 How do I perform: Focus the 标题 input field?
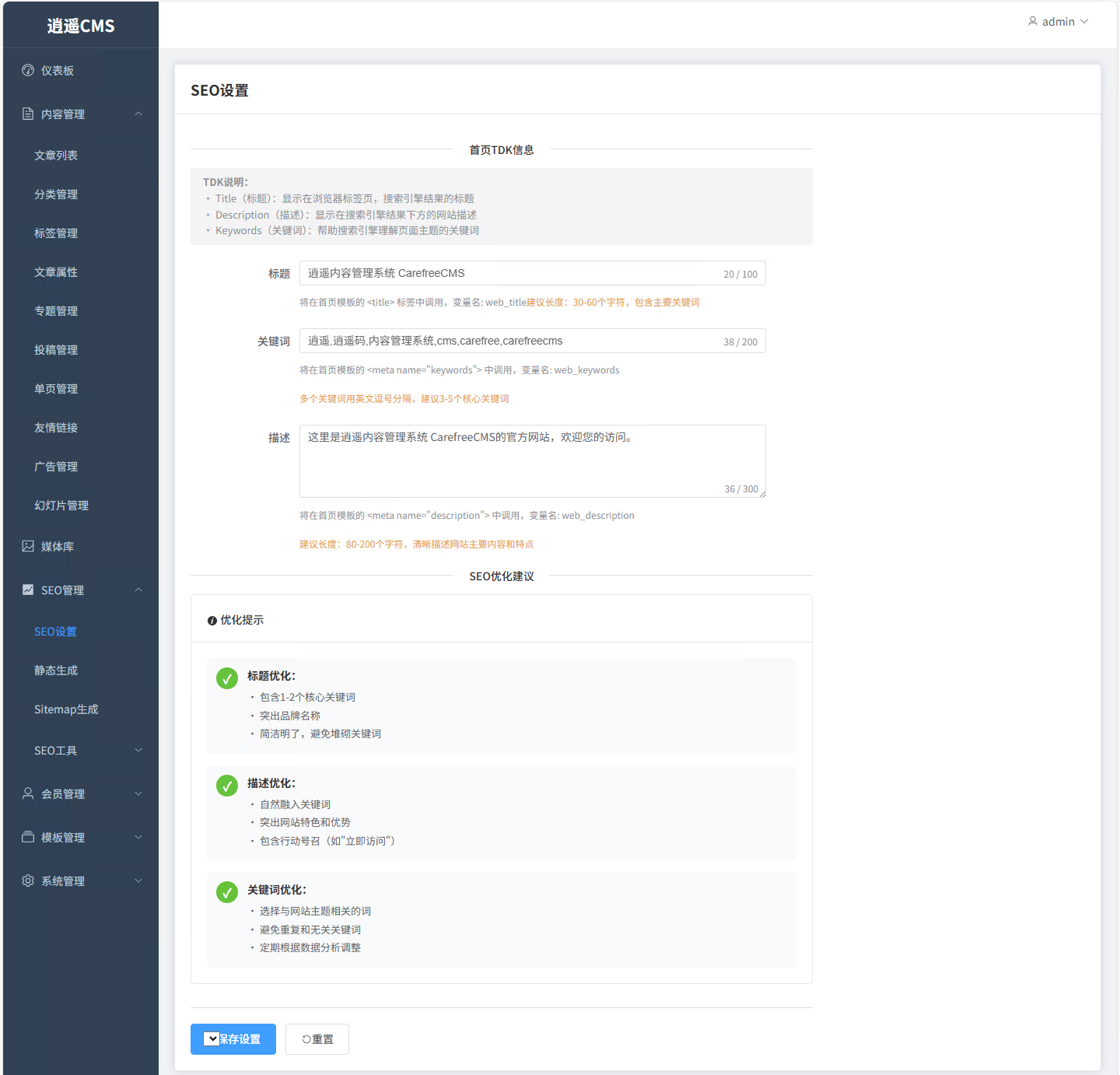pos(533,273)
